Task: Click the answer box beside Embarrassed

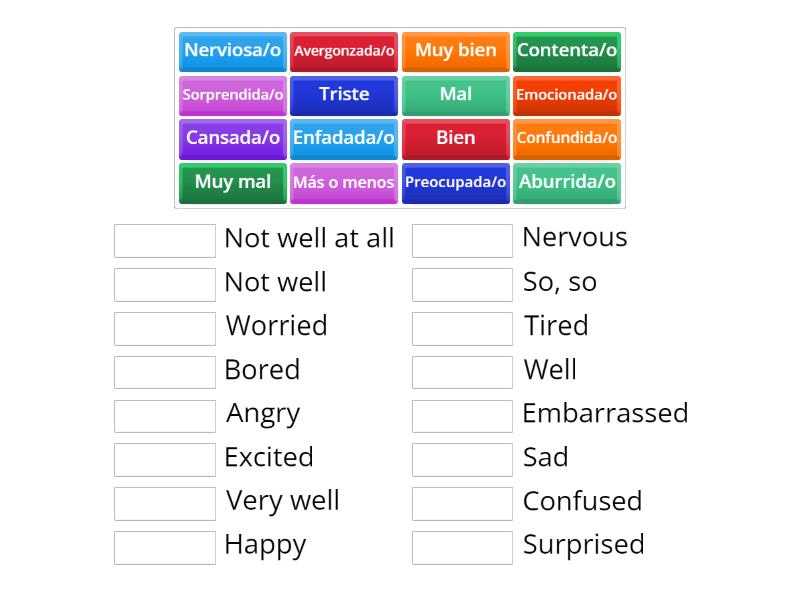Action: (462, 416)
